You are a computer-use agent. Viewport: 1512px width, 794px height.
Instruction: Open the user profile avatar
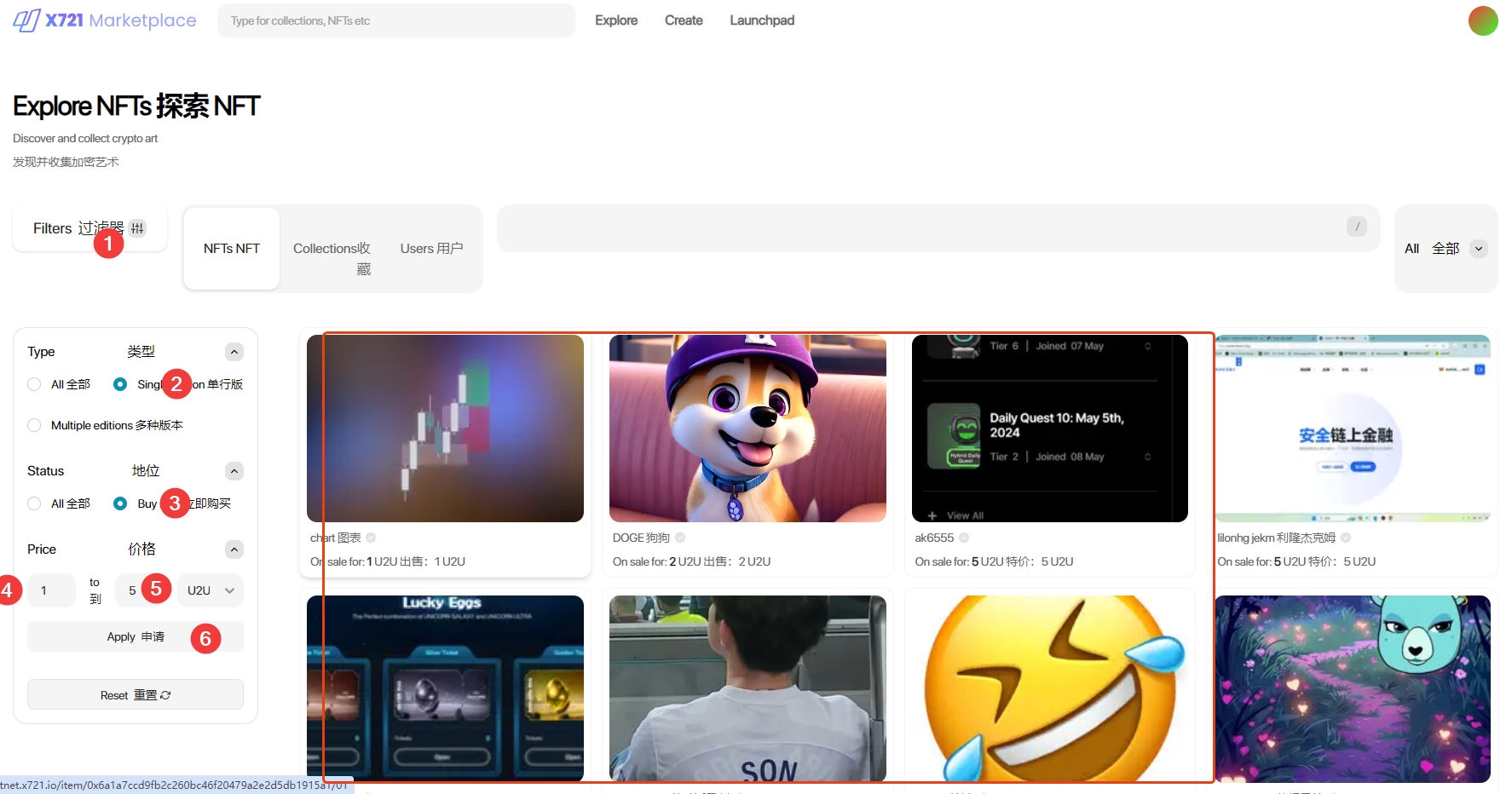click(x=1482, y=20)
